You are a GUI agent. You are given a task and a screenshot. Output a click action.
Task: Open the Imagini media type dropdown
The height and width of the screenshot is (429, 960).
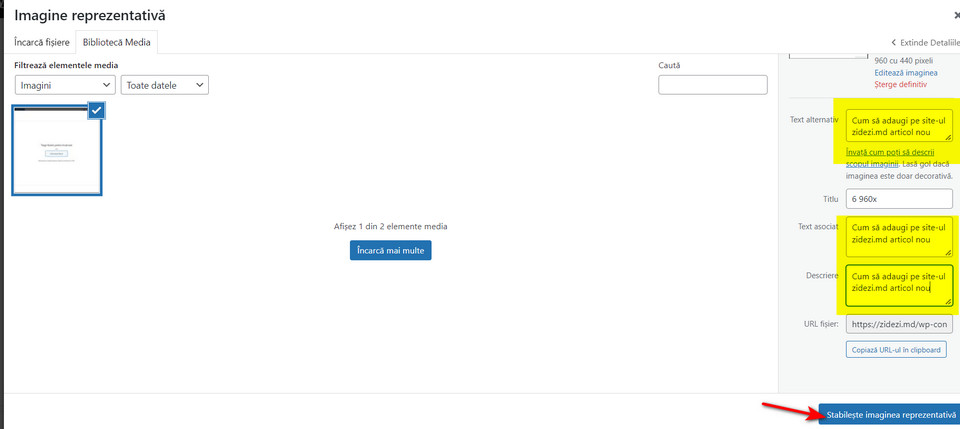64,86
